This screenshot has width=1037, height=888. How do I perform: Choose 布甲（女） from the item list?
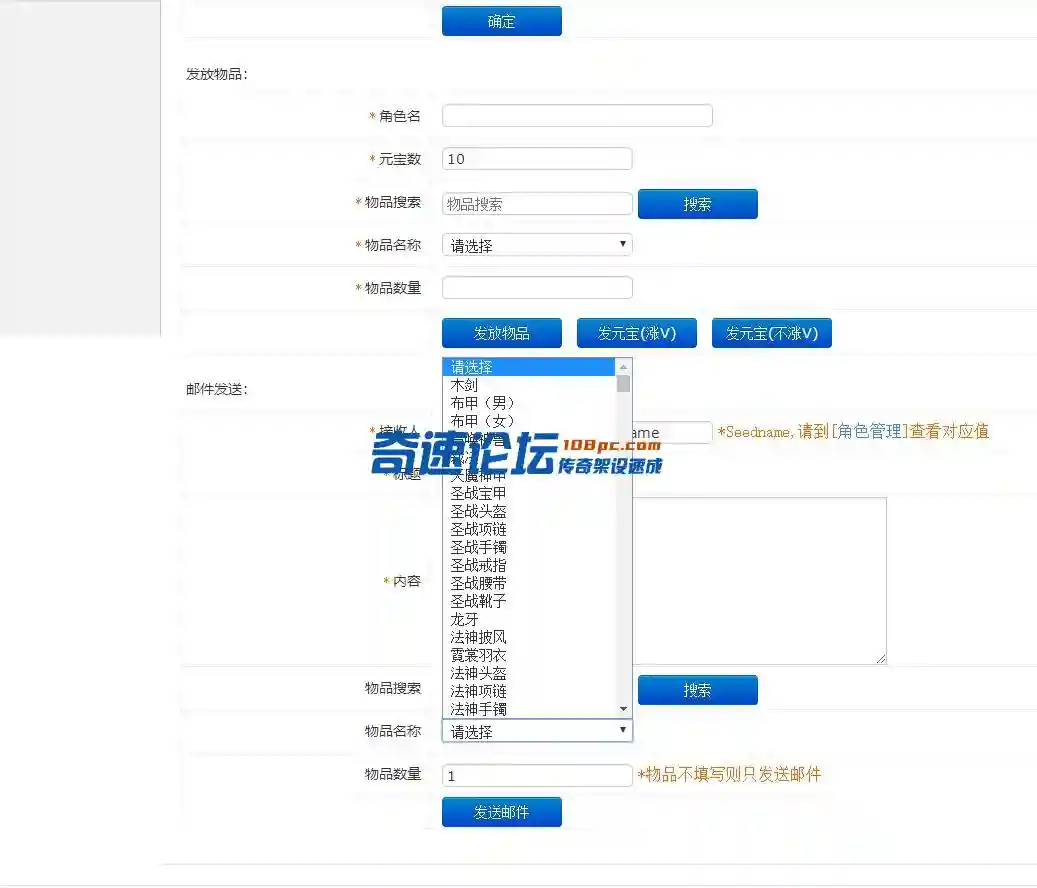pyautogui.click(x=529, y=421)
